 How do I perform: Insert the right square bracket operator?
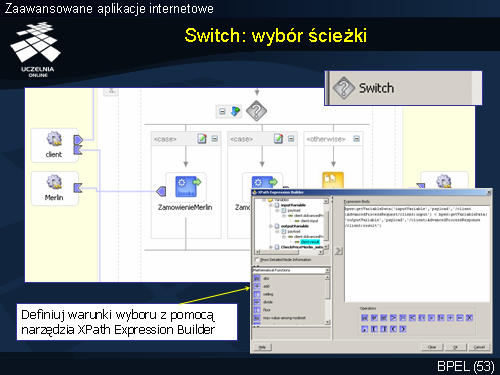tap(384, 329)
